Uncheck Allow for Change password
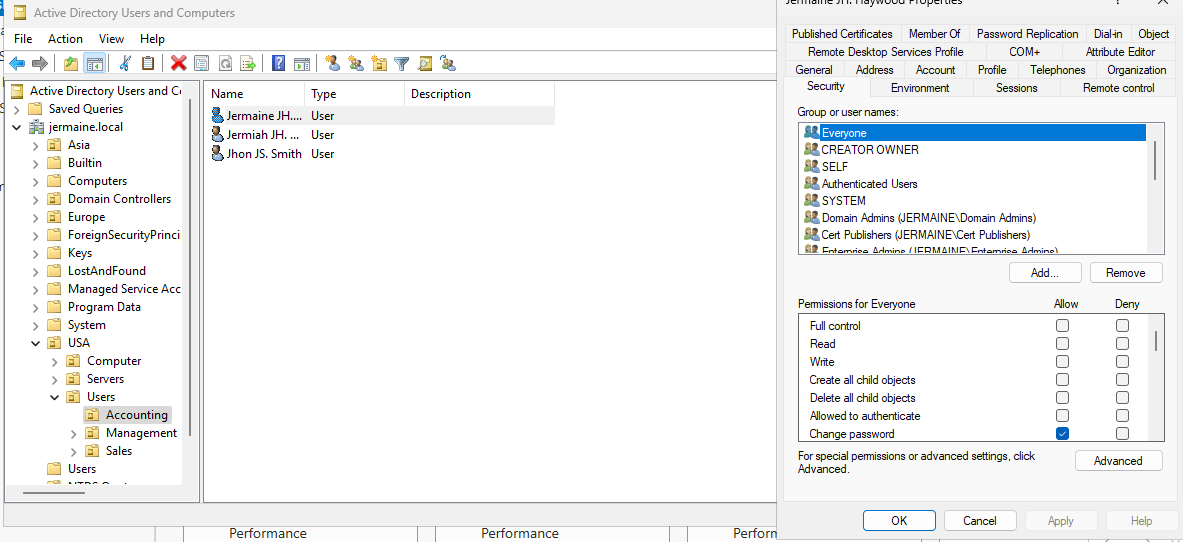 pyautogui.click(x=1062, y=434)
